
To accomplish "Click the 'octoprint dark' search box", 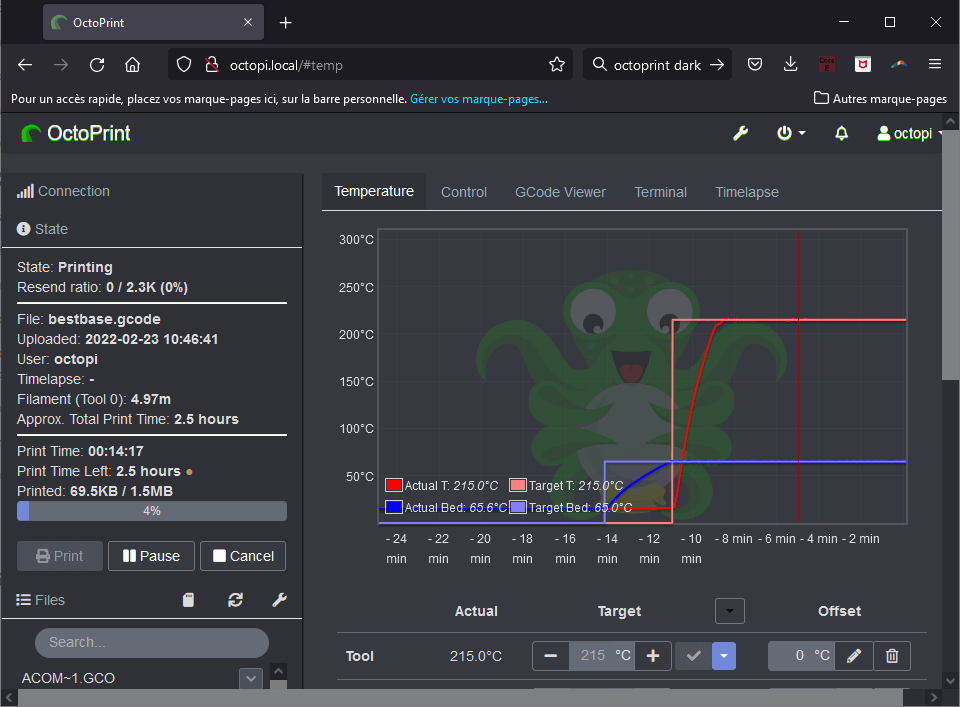I will pyautogui.click(x=657, y=65).
